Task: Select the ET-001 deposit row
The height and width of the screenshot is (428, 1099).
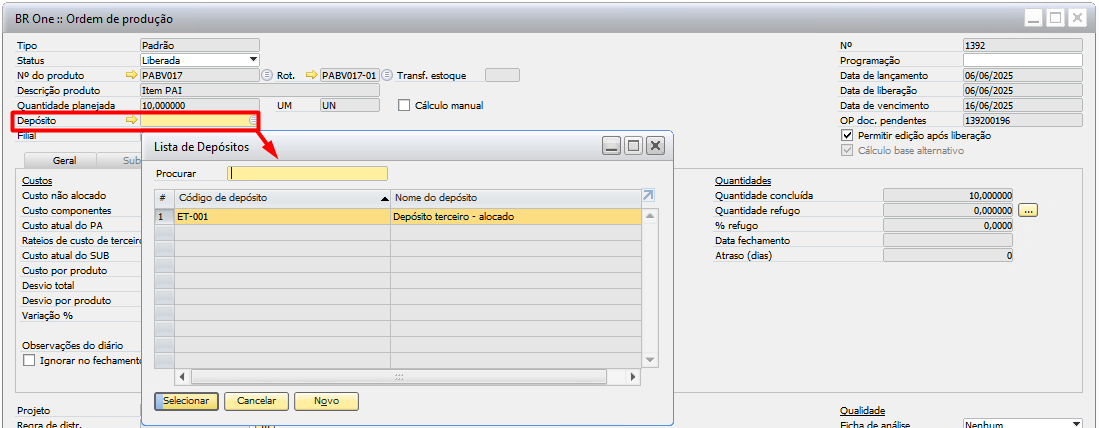Action: pos(282,216)
